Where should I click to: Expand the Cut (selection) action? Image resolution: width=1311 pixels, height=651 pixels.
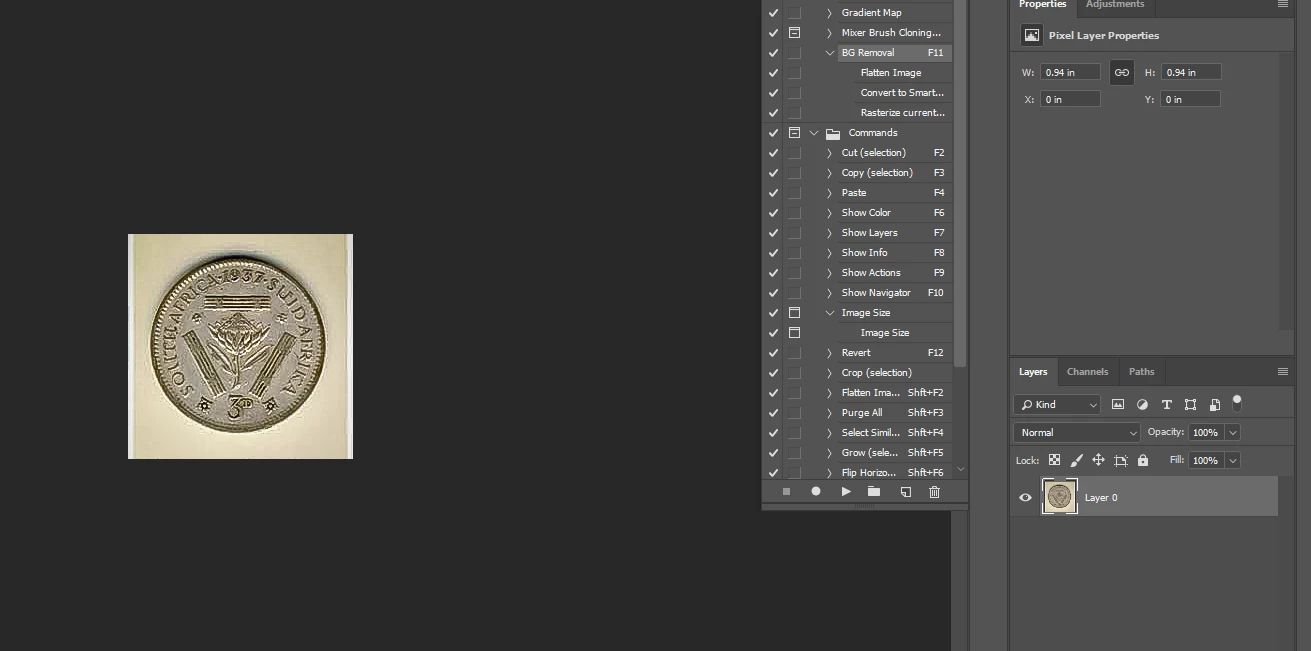pos(829,153)
